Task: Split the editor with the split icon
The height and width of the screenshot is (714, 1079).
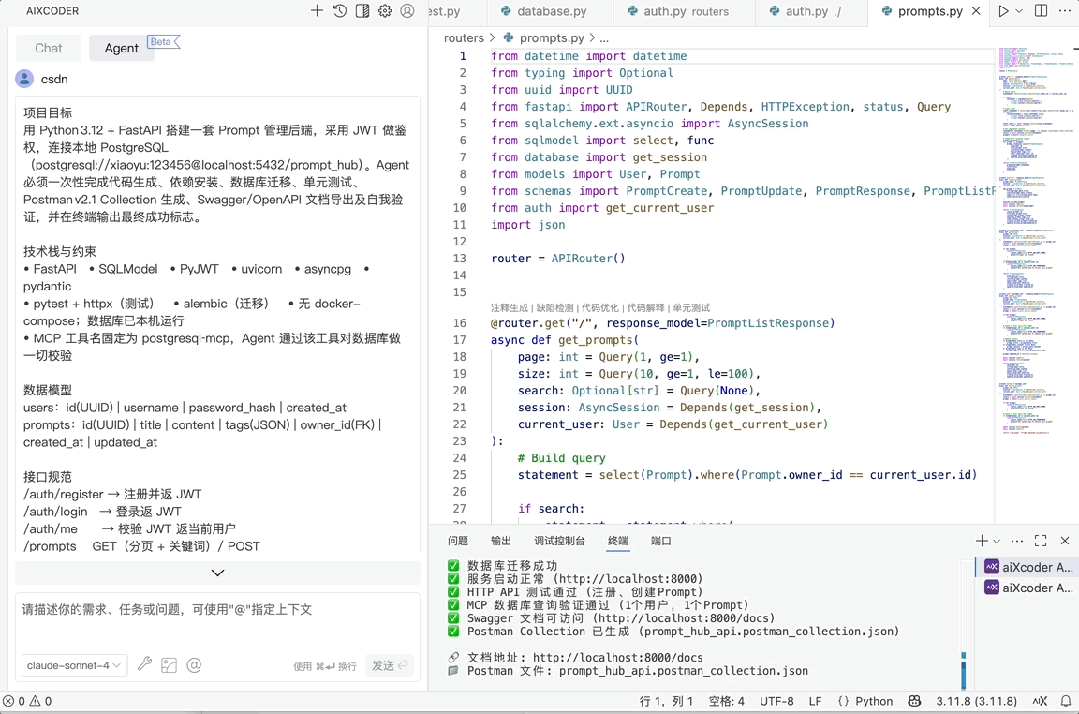Action: click(1041, 11)
